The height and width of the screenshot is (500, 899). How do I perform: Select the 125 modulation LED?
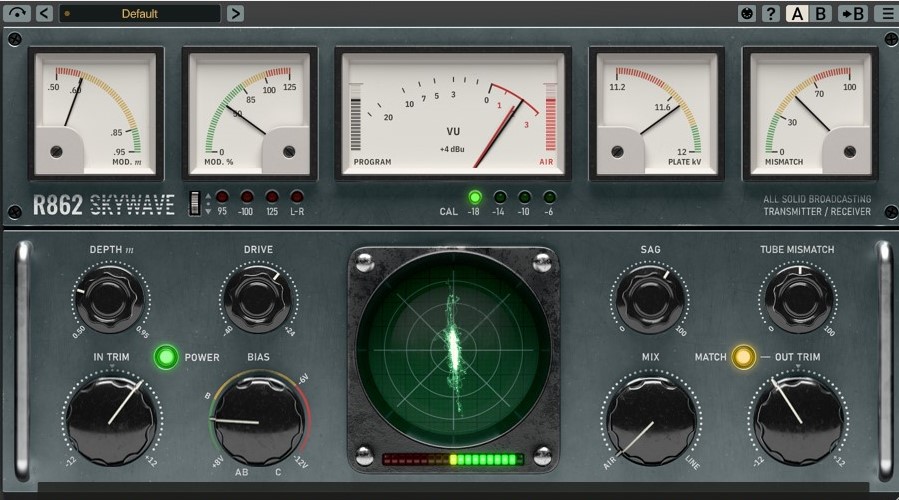pyautogui.click(x=272, y=197)
